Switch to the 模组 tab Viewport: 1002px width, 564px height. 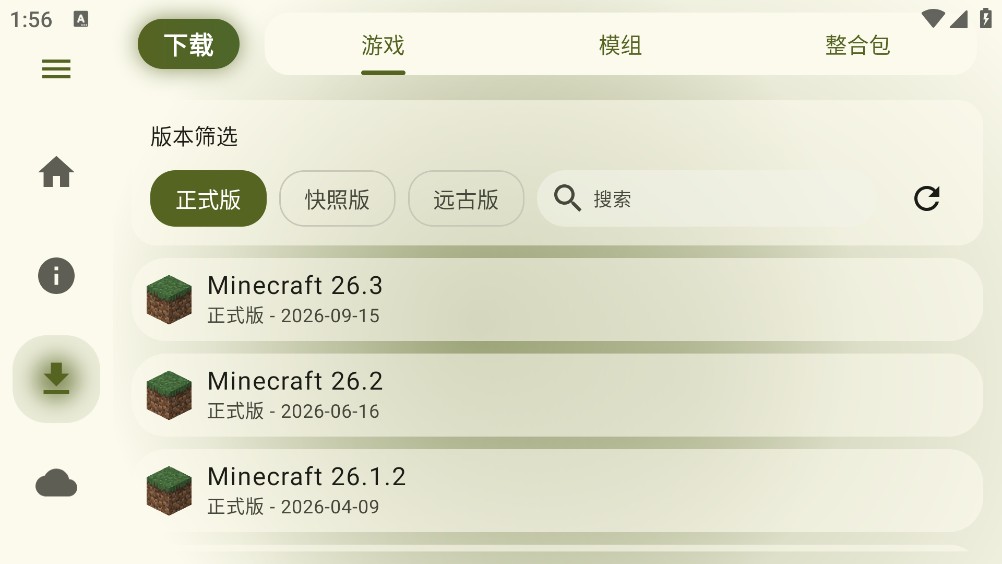(620, 45)
